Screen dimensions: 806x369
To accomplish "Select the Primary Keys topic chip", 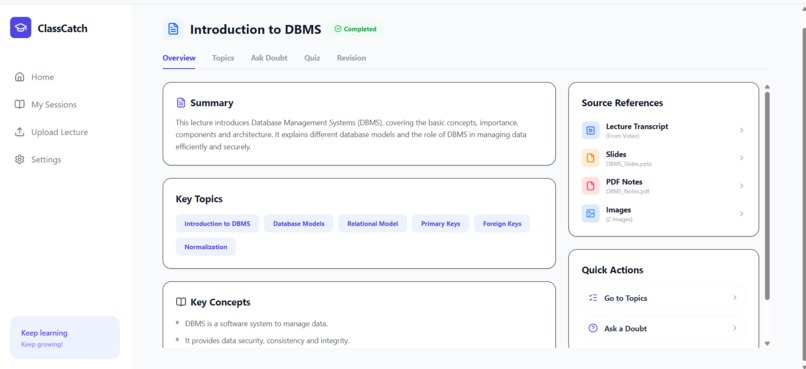I will pos(441,224).
